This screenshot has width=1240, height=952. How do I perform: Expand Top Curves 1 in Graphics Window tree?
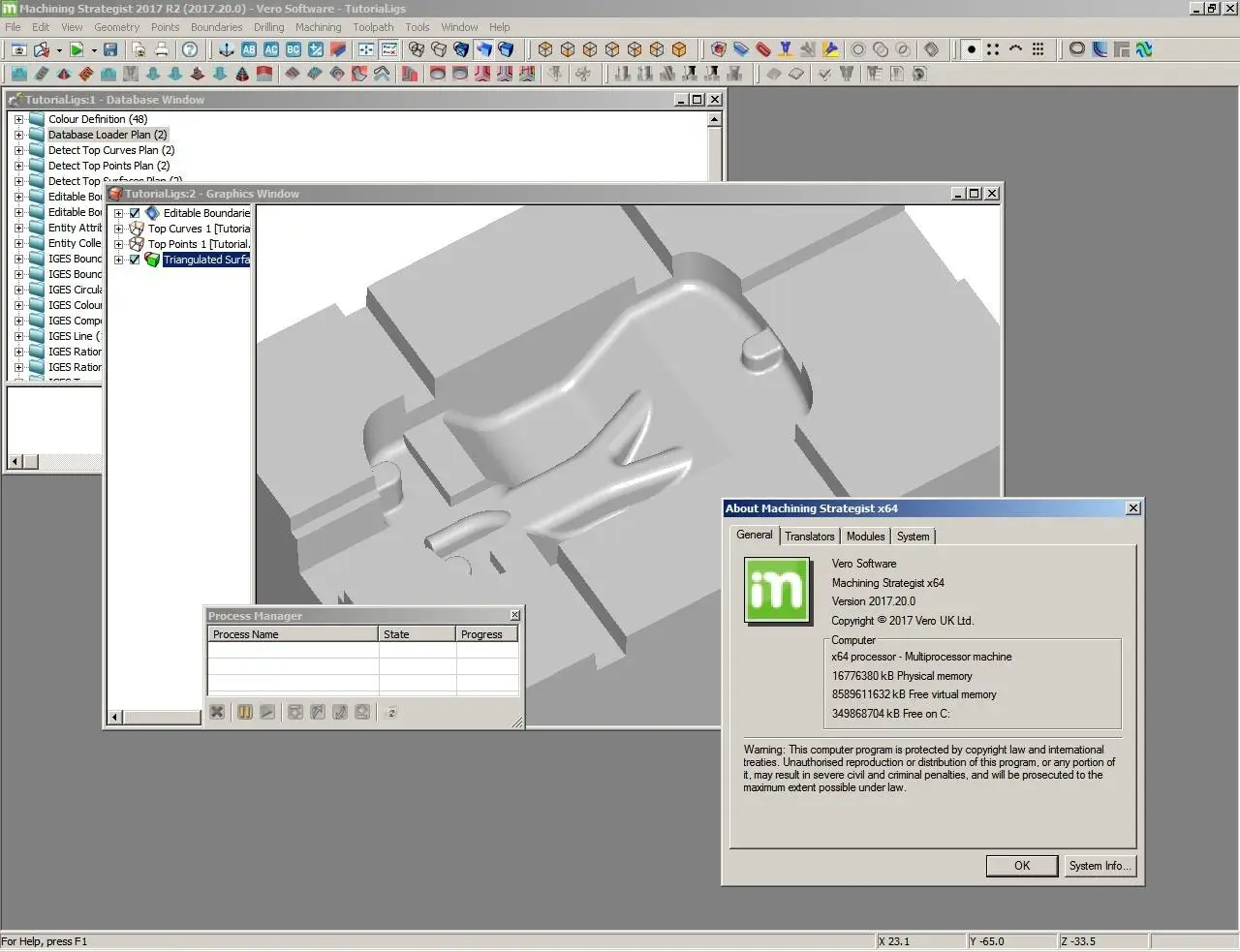pyautogui.click(x=118, y=229)
